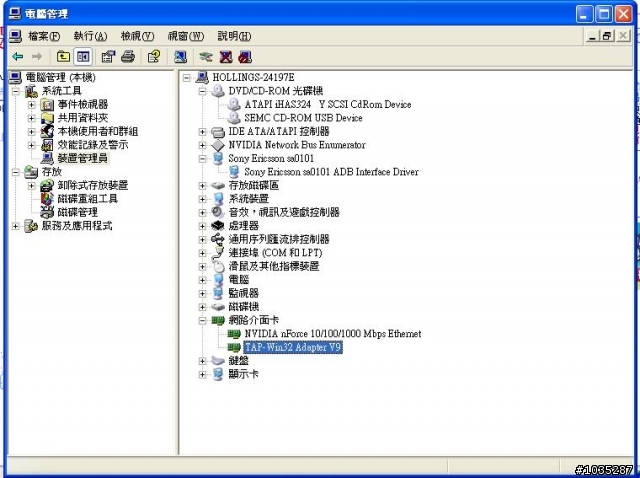Select 效能記錄及警示 node
The image size is (640, 478).
pyautogui.click(x=93, y=145)
